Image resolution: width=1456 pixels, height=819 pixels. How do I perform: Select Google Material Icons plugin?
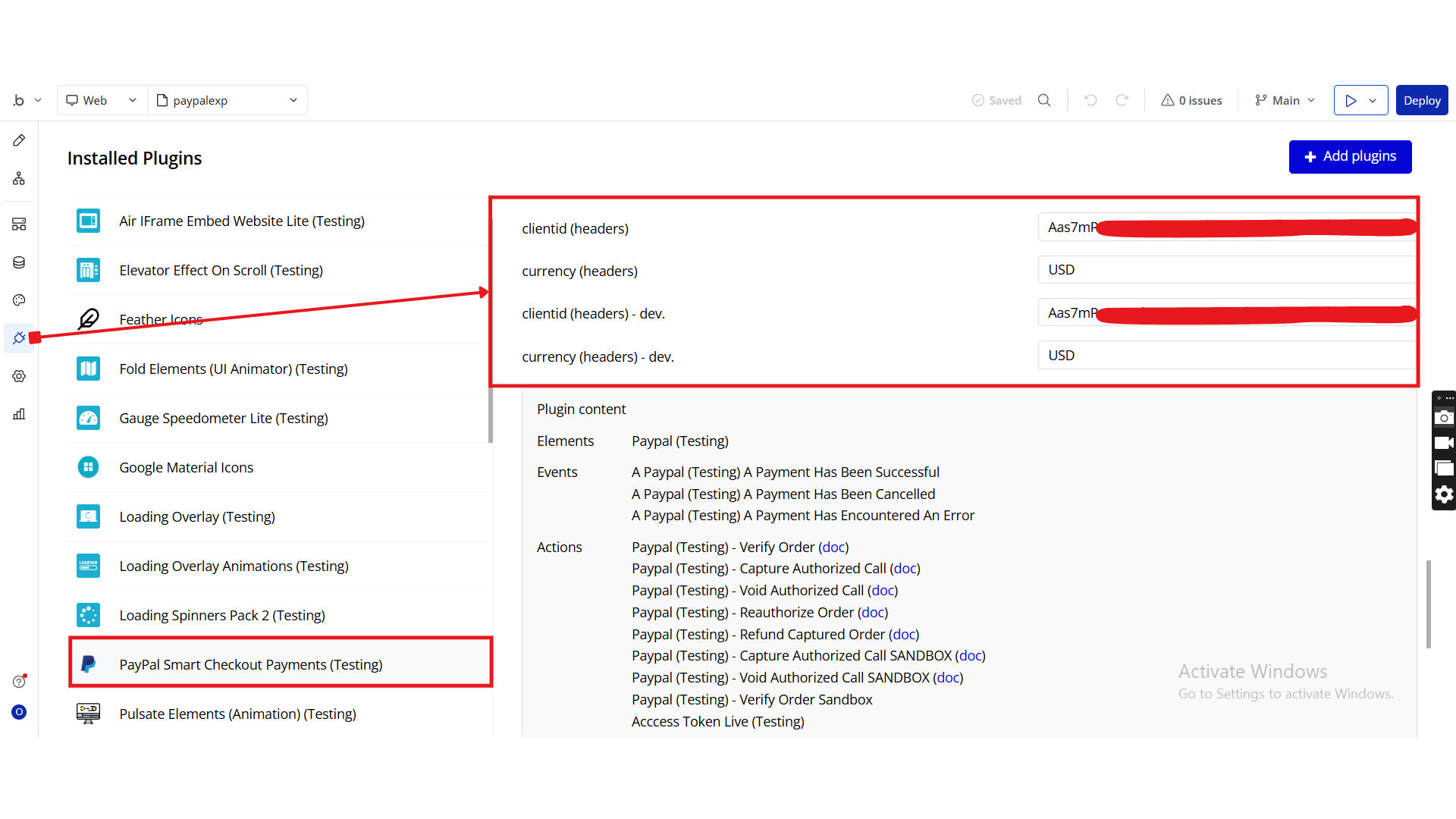tap(186, 467)
